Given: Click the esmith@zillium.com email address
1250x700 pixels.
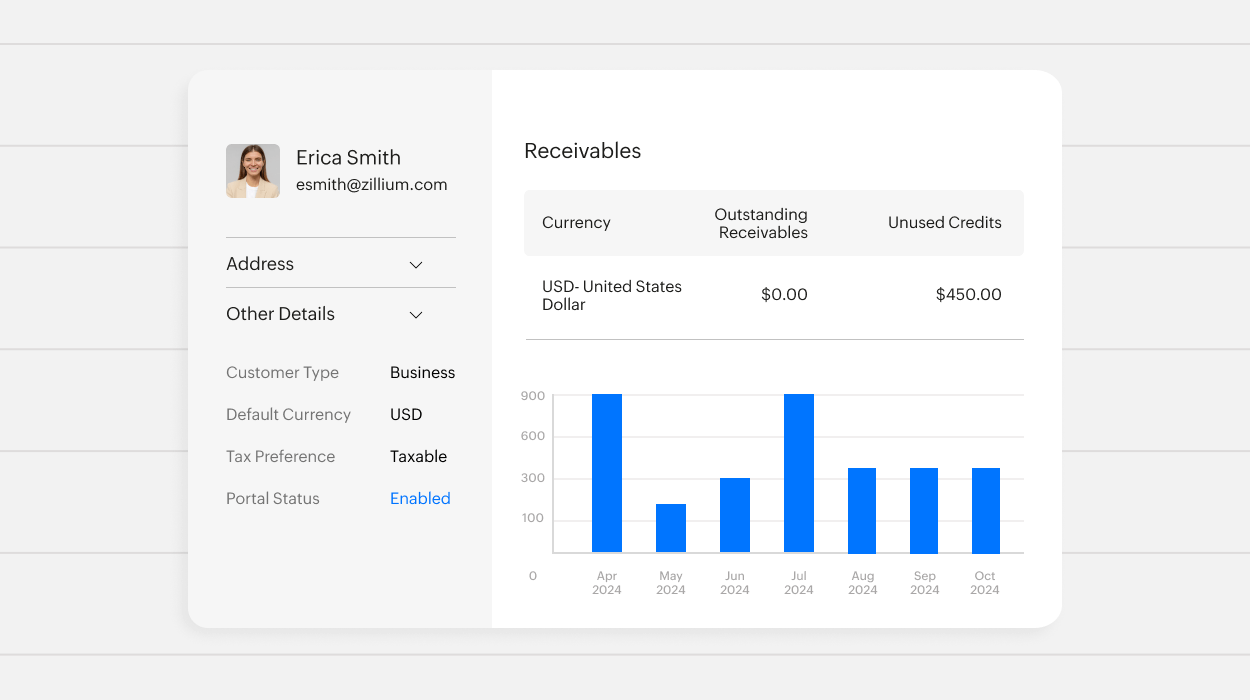Looking at the screenshot, I should pyautogui.click(x=371, y=184).
